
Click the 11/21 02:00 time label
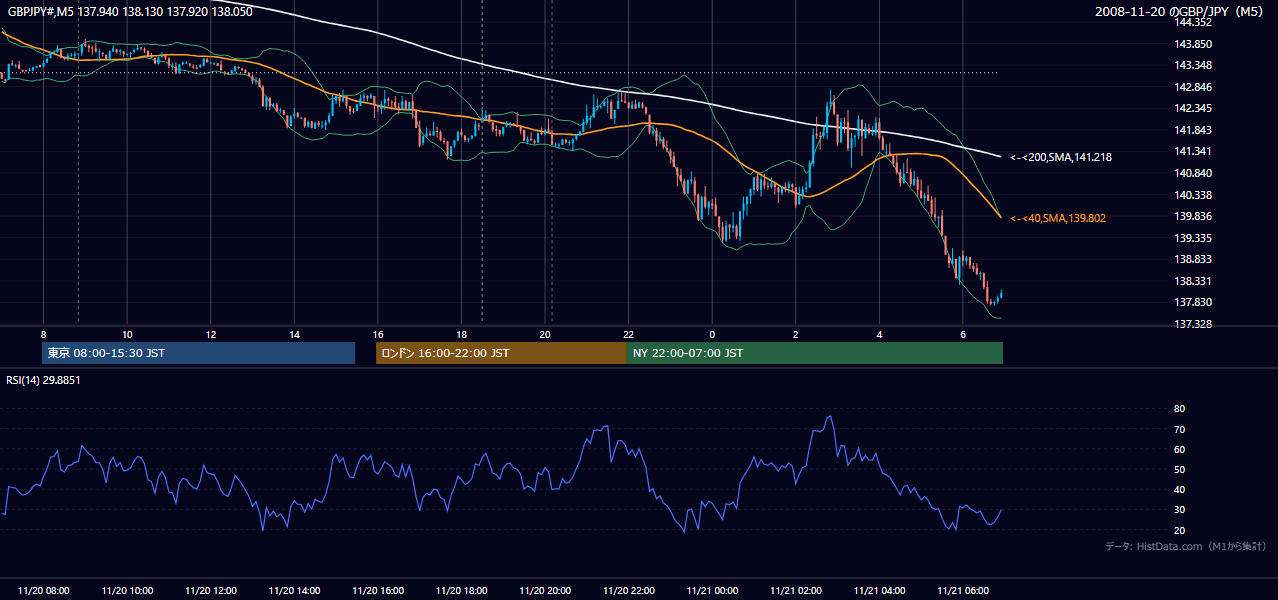796,591
